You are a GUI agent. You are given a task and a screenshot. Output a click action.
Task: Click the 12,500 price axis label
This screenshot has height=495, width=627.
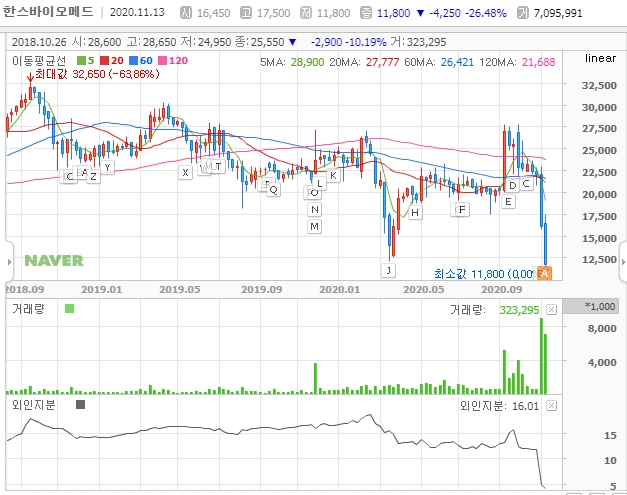[599, 259]
